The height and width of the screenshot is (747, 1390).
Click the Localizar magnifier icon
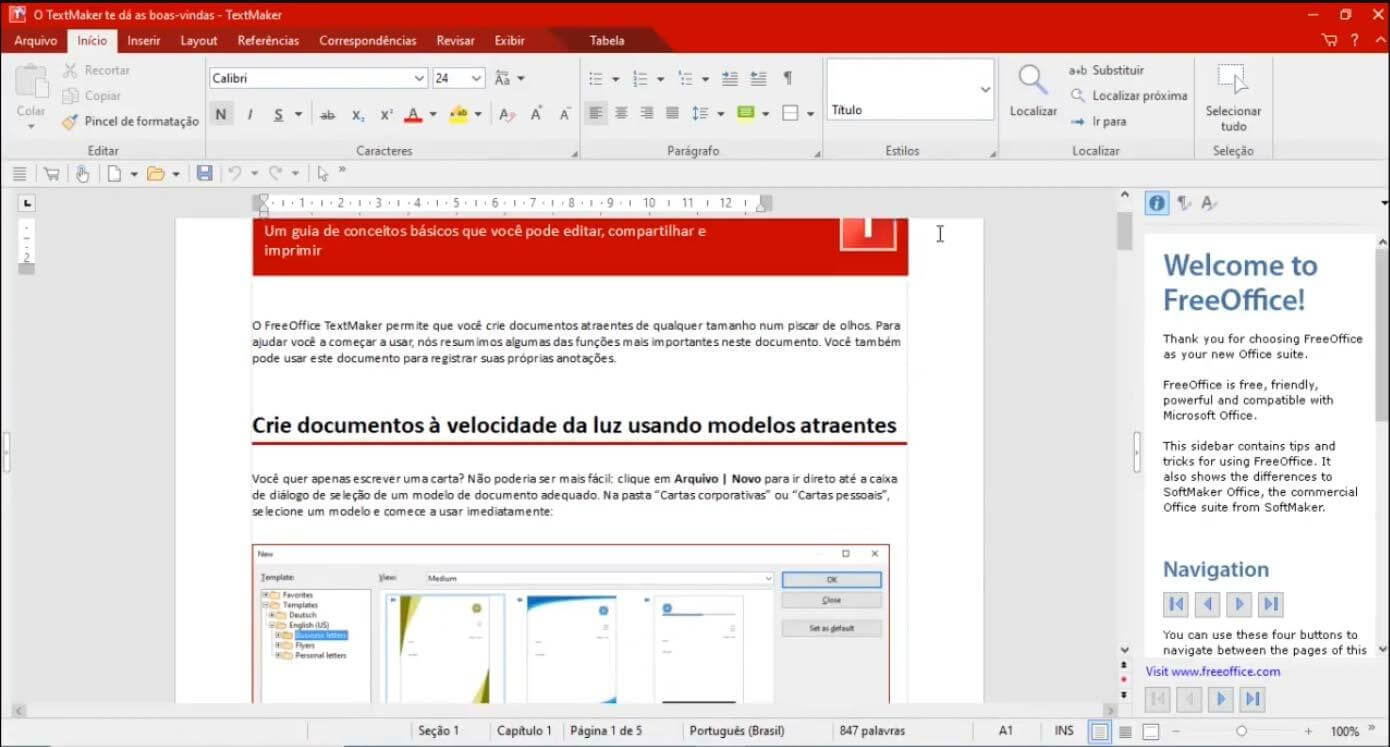tap(1033, 80)
